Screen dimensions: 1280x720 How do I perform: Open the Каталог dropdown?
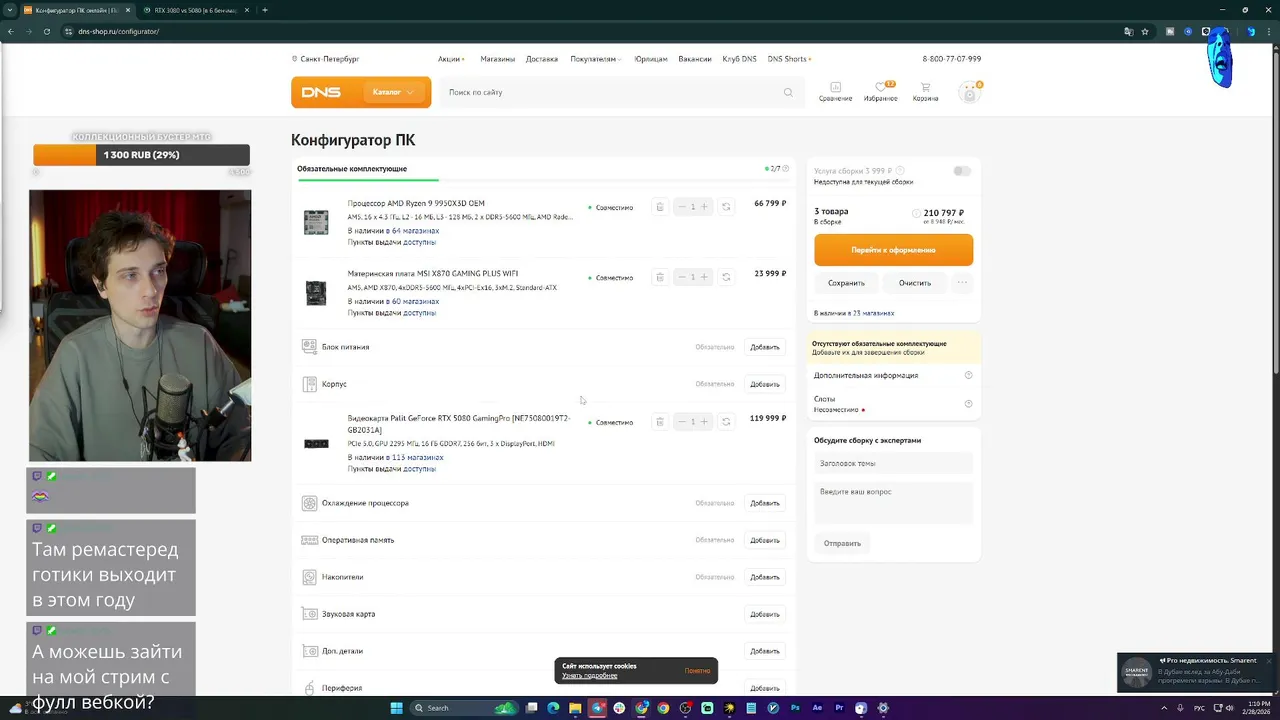pos(393,92)
